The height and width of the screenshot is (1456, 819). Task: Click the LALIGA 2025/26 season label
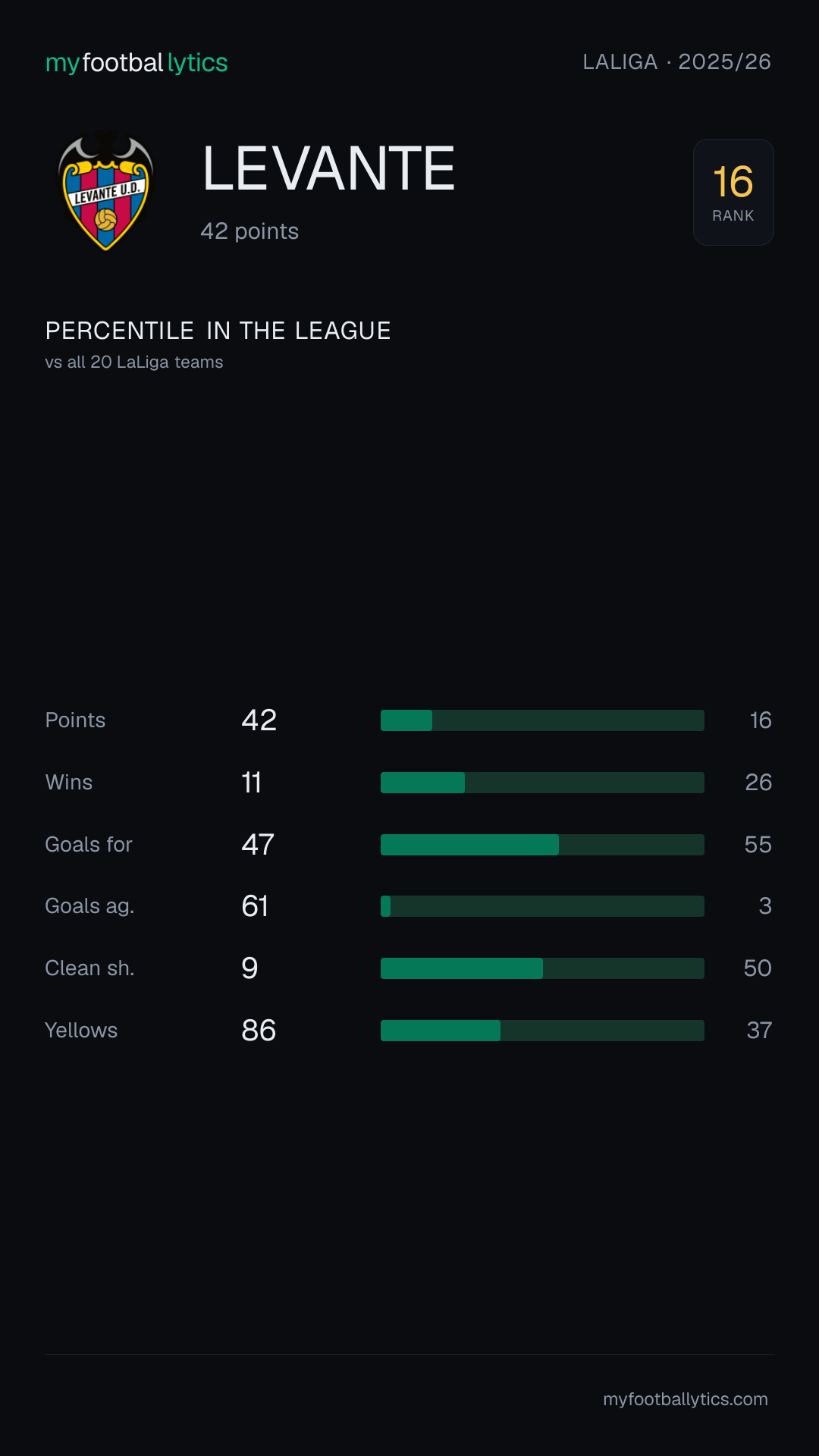pos(676,62)
